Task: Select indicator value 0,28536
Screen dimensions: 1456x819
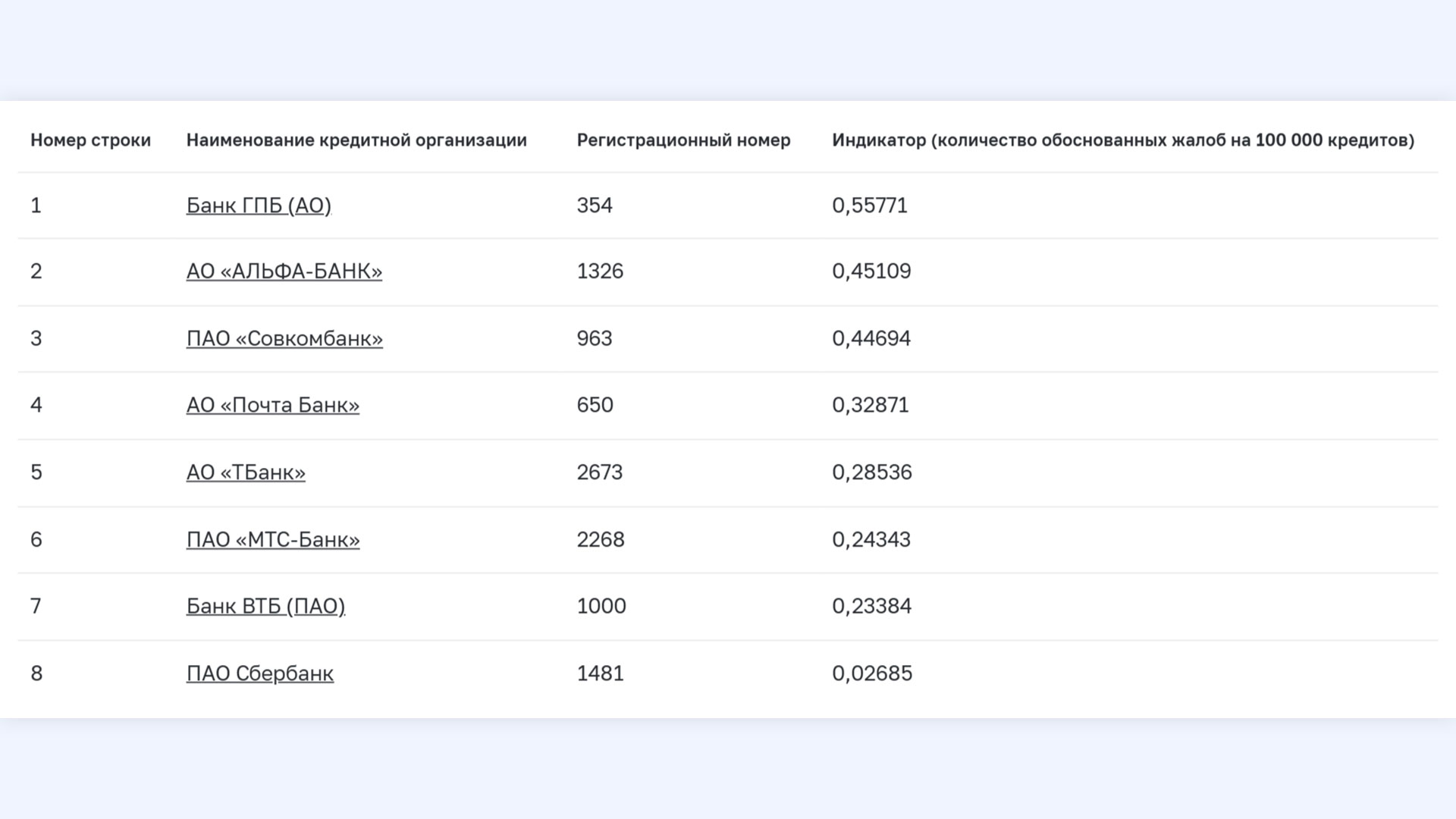Action: click(872, 472)
